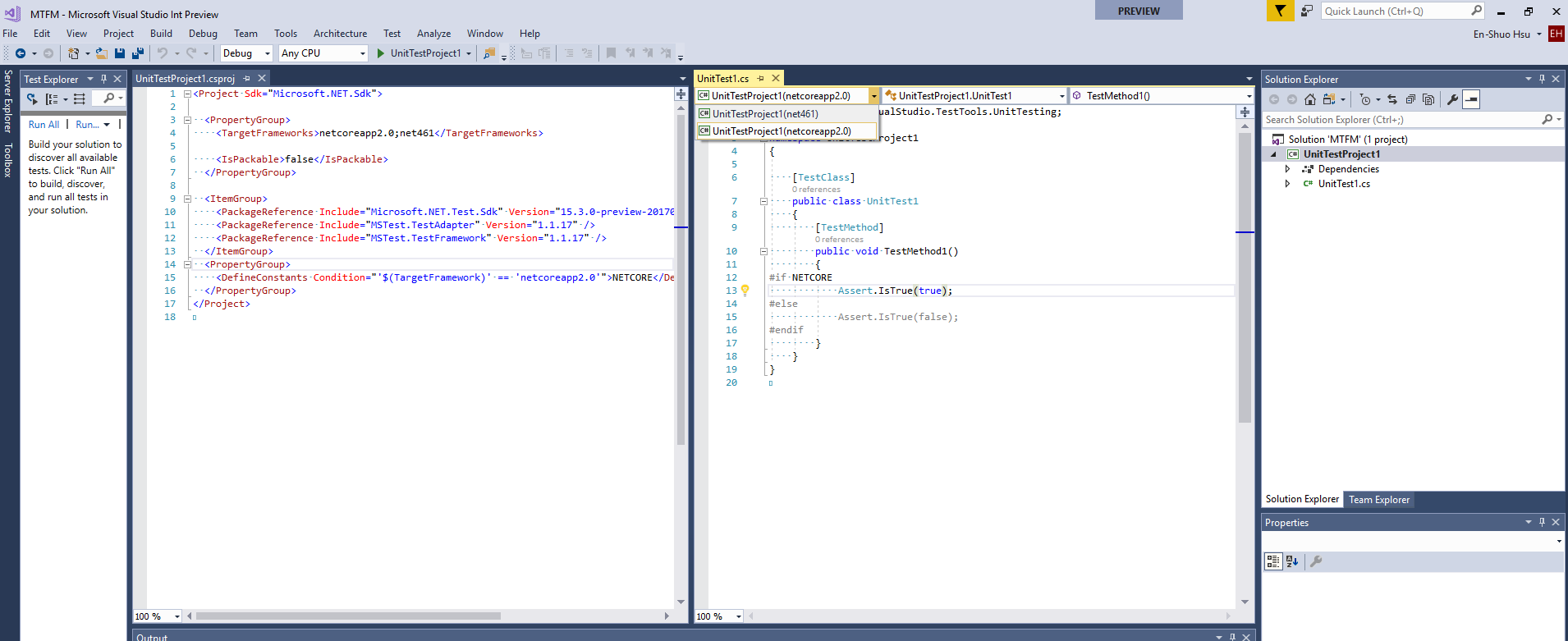Toggle Preview Selected Items in Solution Explorer
Image resolution: width=1568 pixels, height=641 pixels.
(1471, 99)
